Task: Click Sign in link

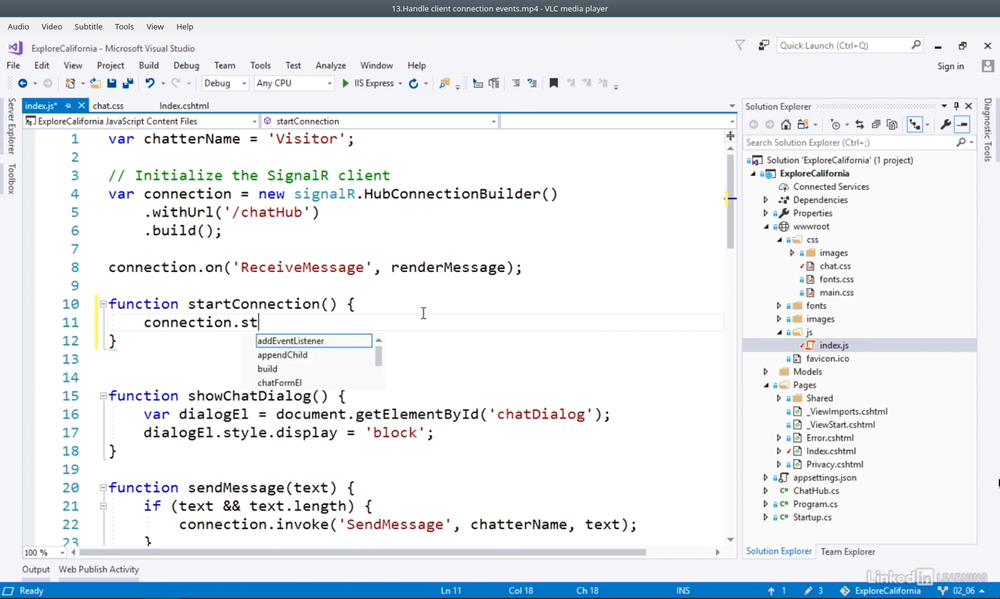Action: (950, 66)
